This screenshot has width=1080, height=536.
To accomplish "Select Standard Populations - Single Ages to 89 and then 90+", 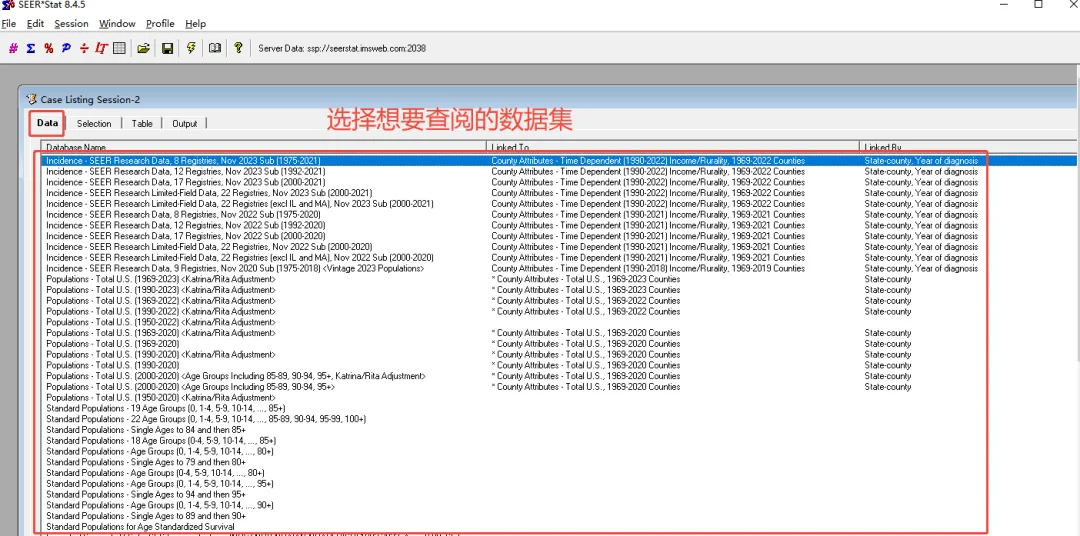I will [145, 516].
